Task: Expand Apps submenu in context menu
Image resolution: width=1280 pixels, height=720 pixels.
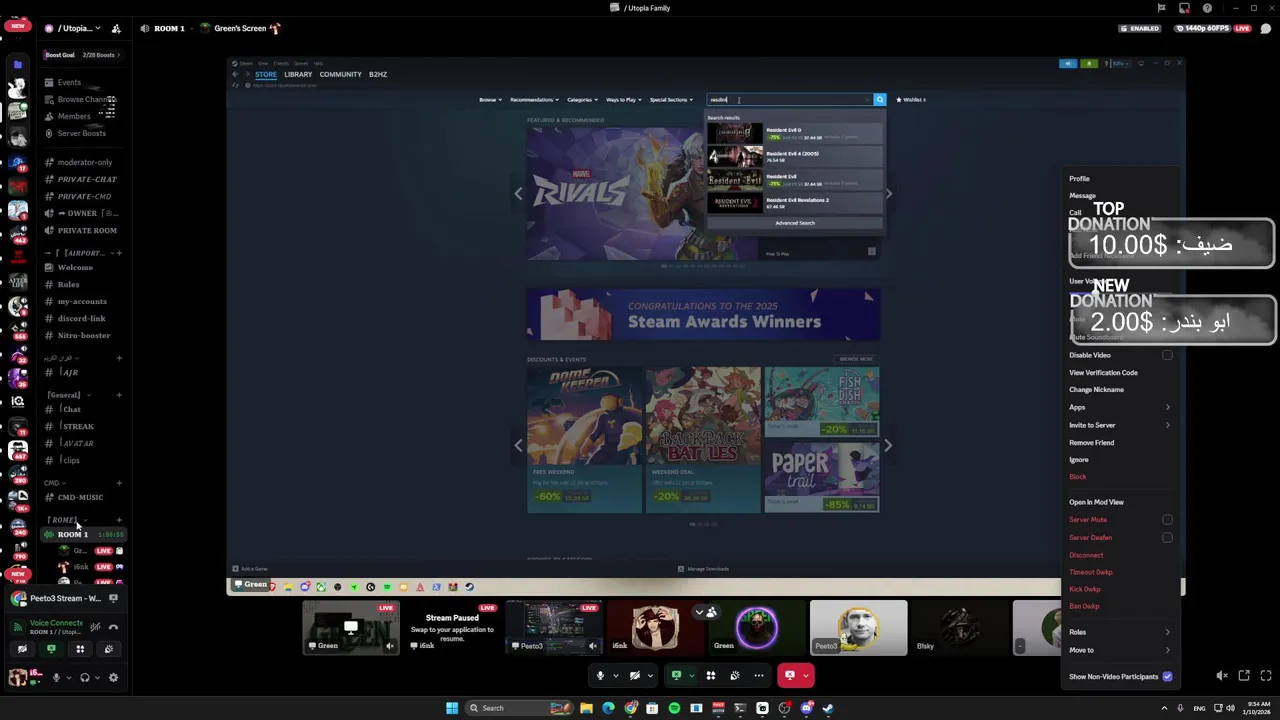Action: [x=1119, y=407]
